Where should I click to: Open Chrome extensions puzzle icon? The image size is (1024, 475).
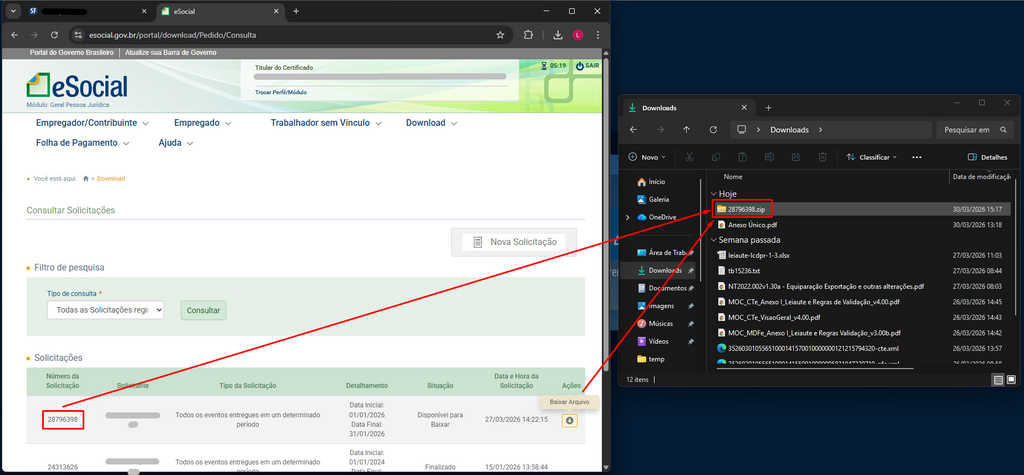click(528, 34)
